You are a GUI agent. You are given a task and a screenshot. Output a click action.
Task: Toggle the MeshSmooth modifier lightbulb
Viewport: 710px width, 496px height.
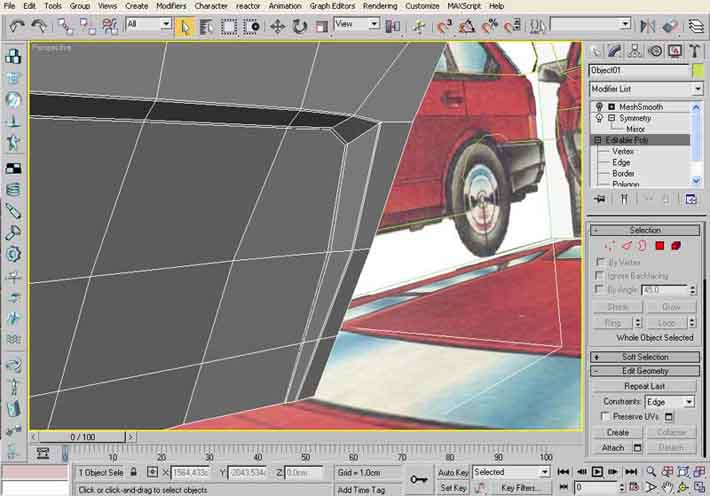pyautogui.click(x=599, y=106)
